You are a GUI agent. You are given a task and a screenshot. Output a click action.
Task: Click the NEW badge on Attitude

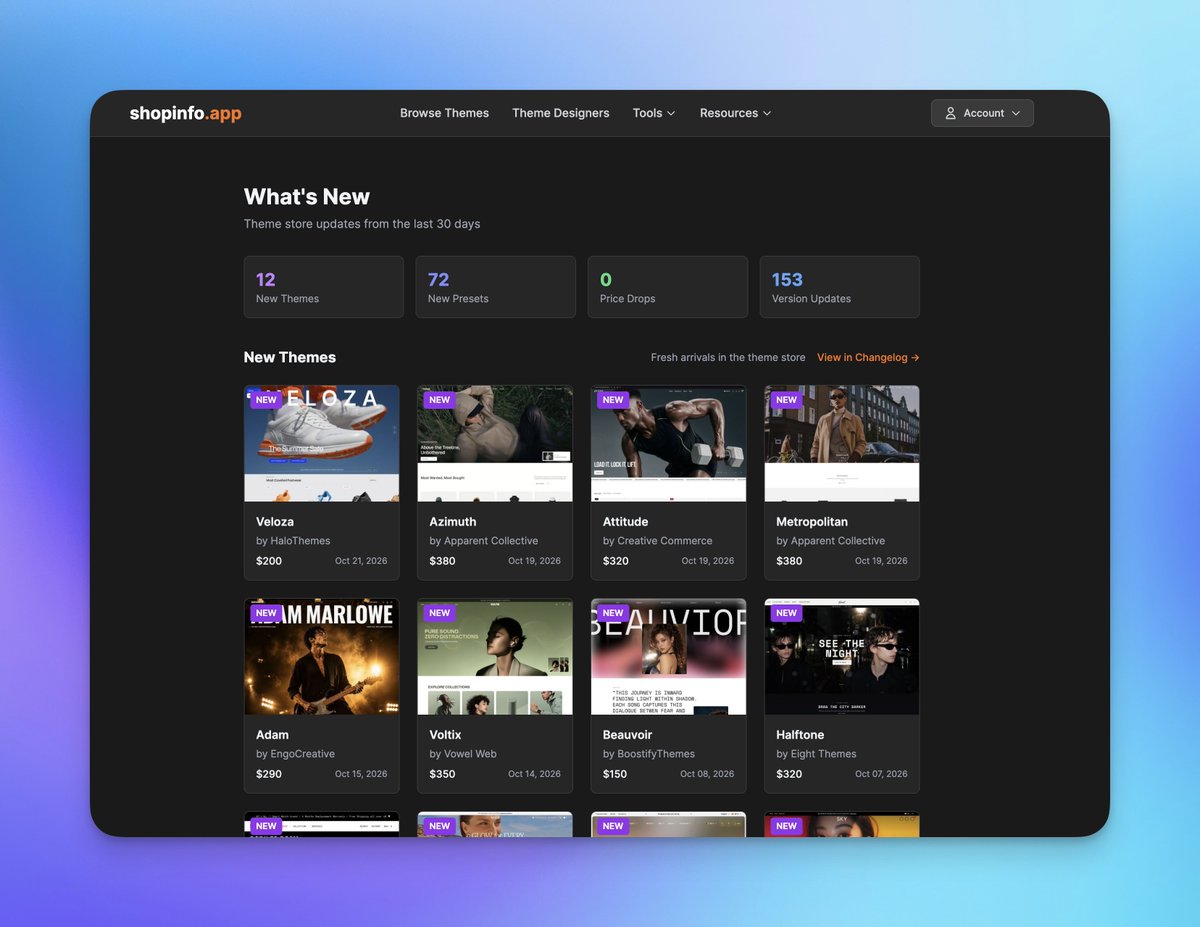coord(613,400)
